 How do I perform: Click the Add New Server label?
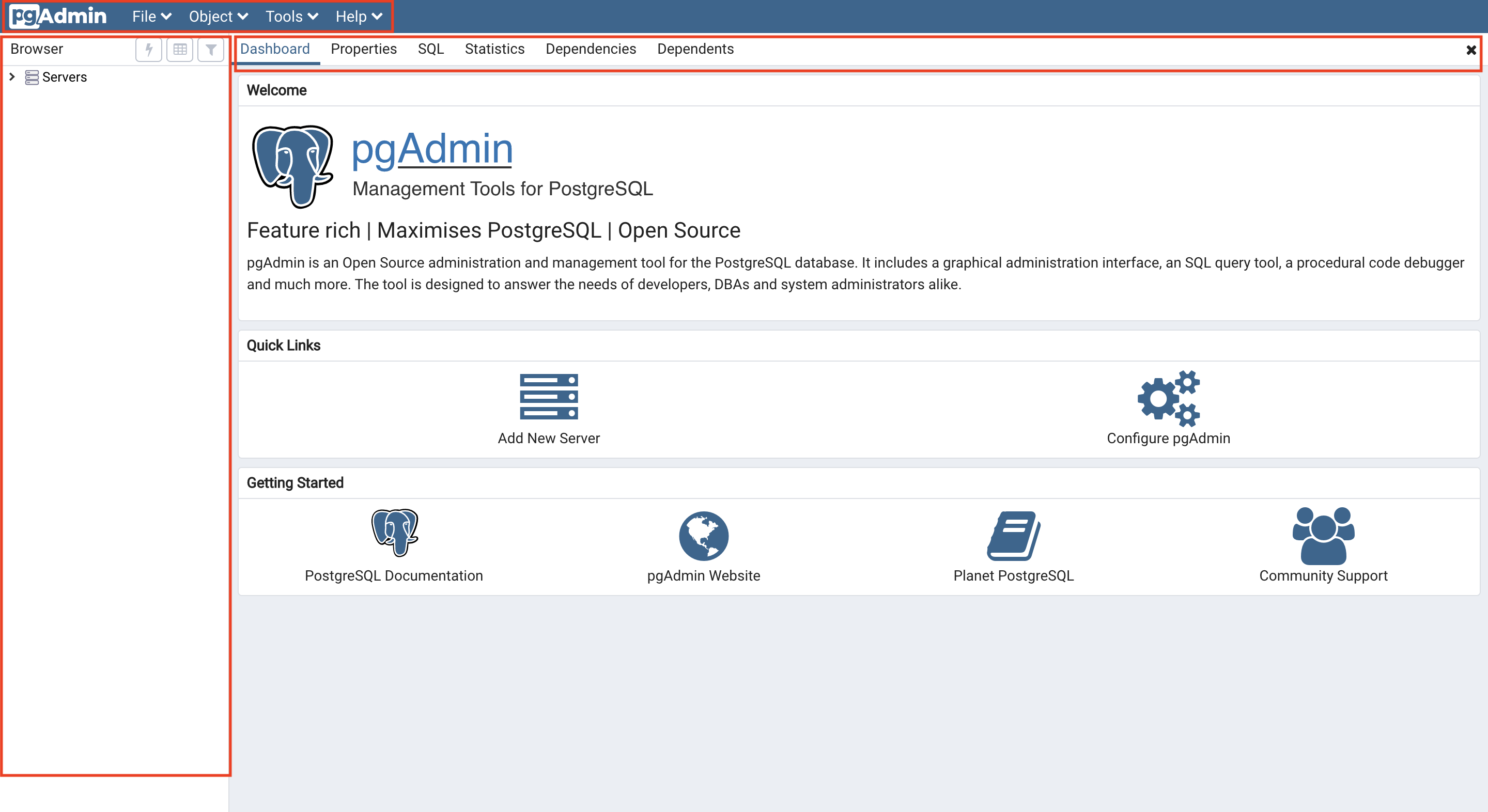[549, 439]
